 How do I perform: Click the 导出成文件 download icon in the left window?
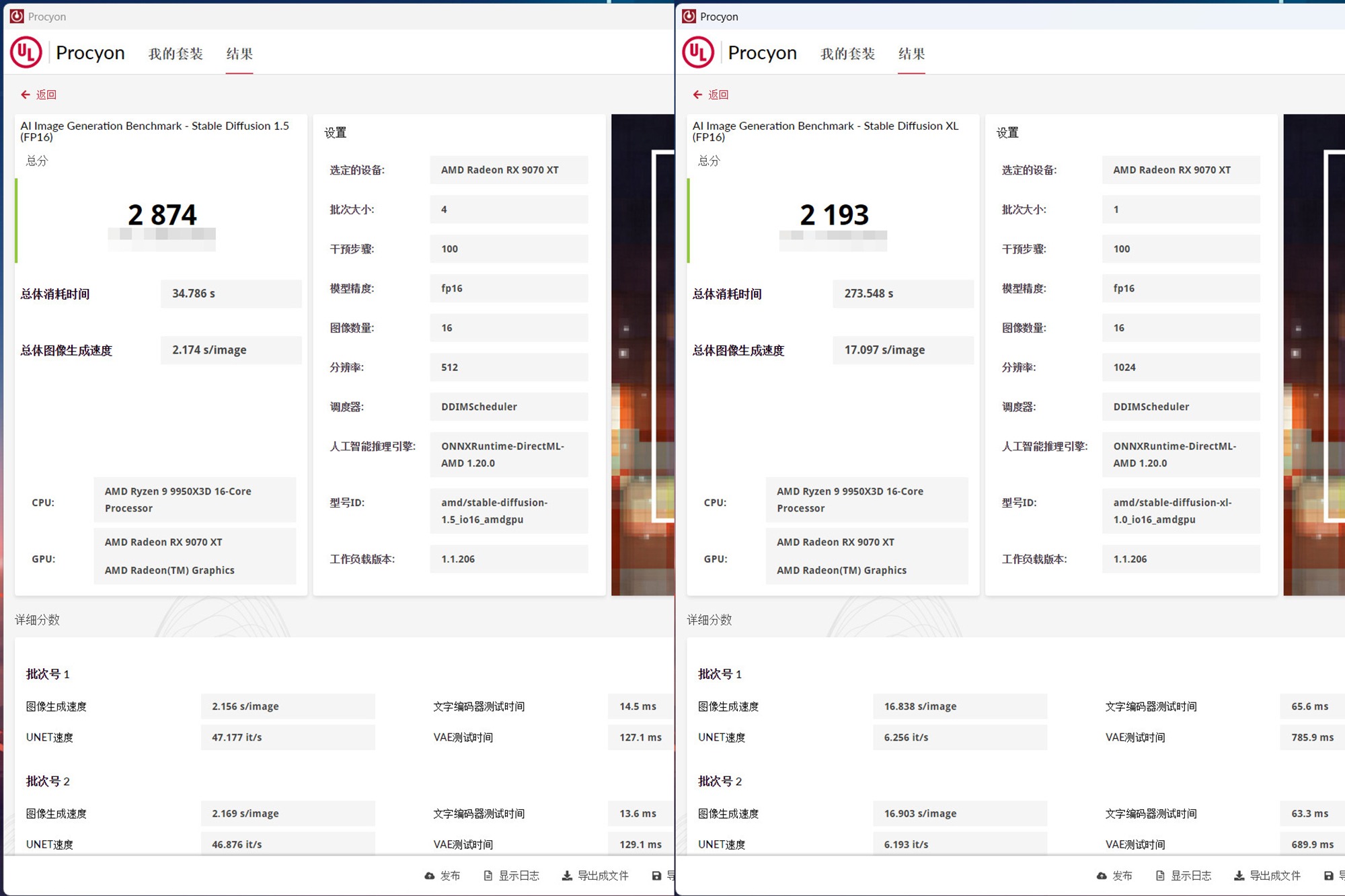(567, 876)
